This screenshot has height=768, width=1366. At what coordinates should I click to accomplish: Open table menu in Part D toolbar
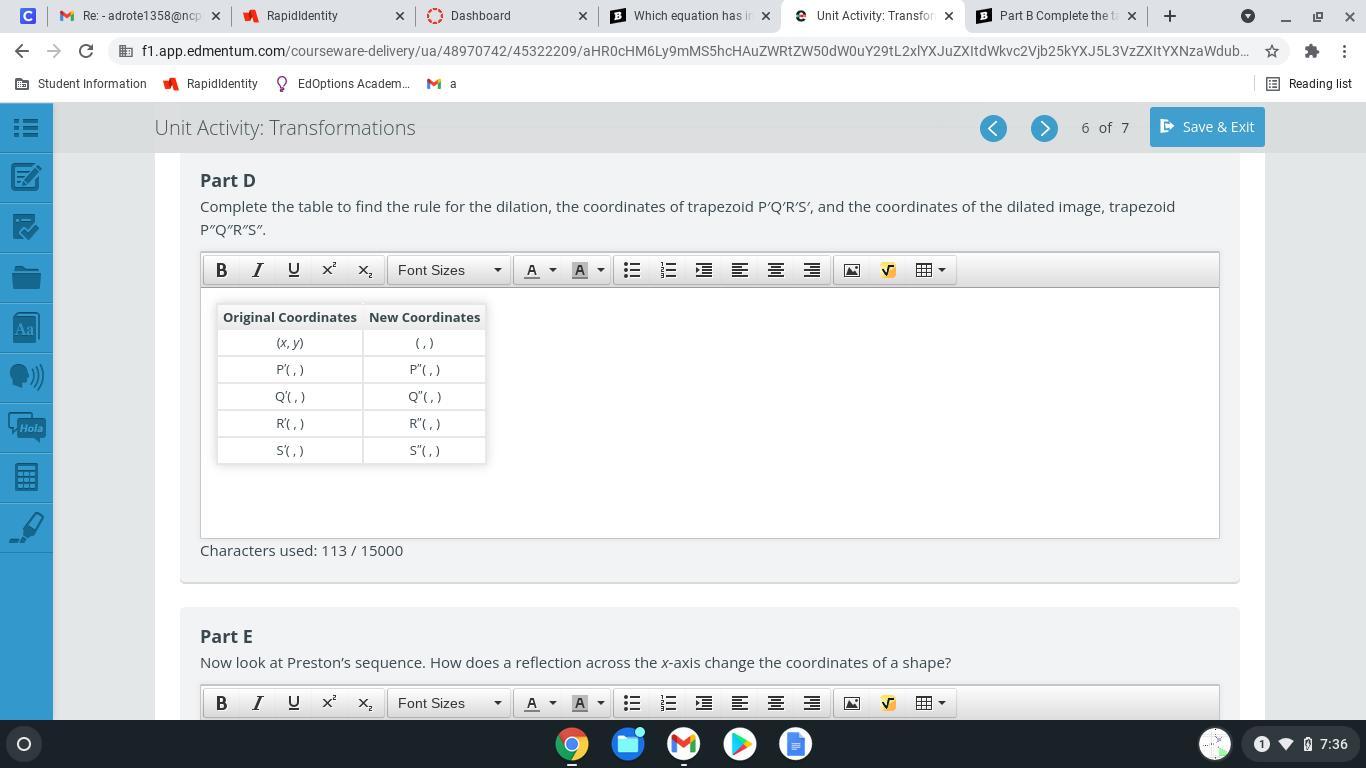coord(931,270)
